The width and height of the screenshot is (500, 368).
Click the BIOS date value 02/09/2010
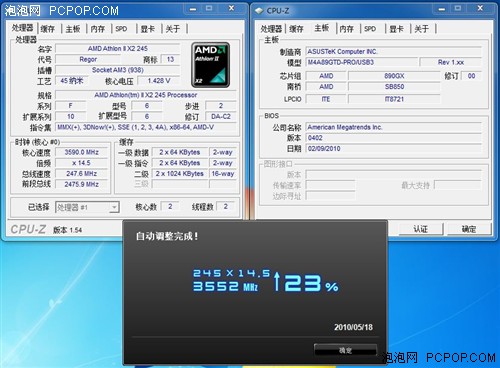[394, 149]
